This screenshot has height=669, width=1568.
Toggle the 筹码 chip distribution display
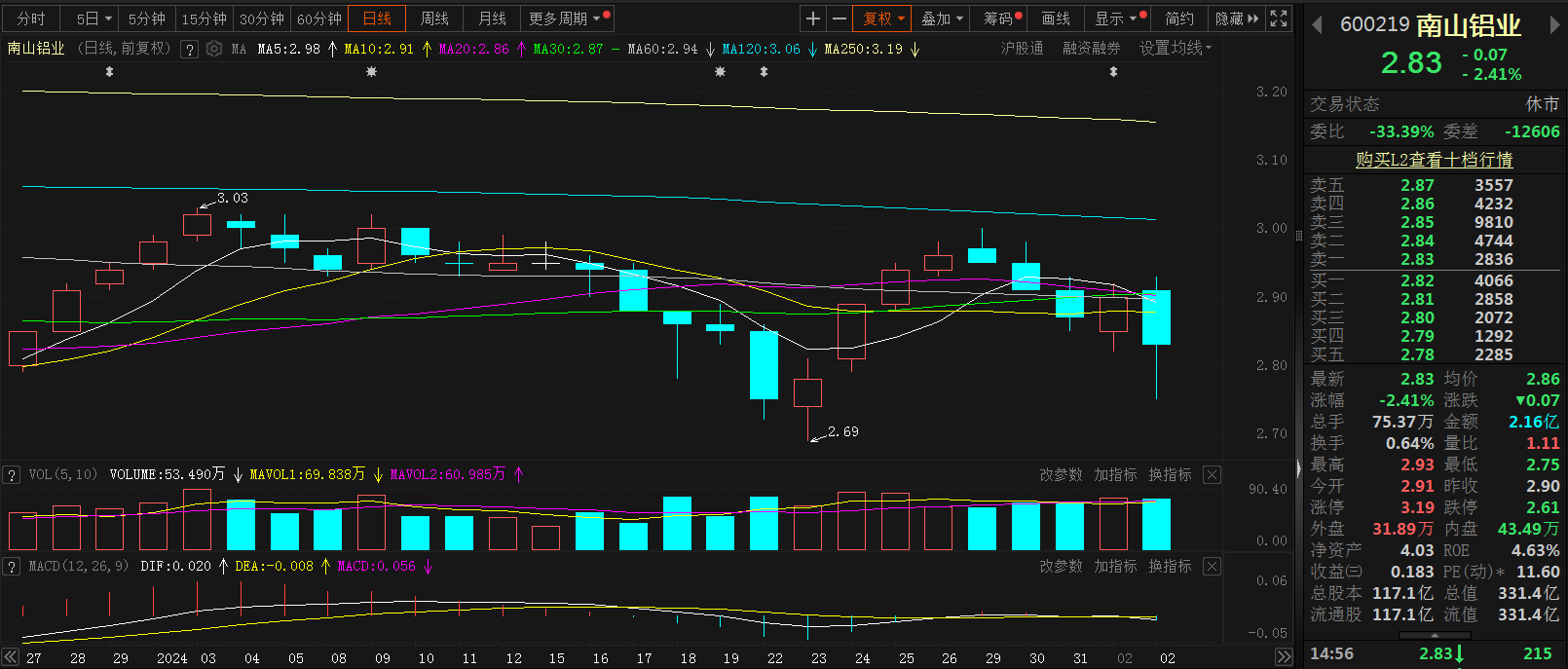click(x=1002, y=19)
